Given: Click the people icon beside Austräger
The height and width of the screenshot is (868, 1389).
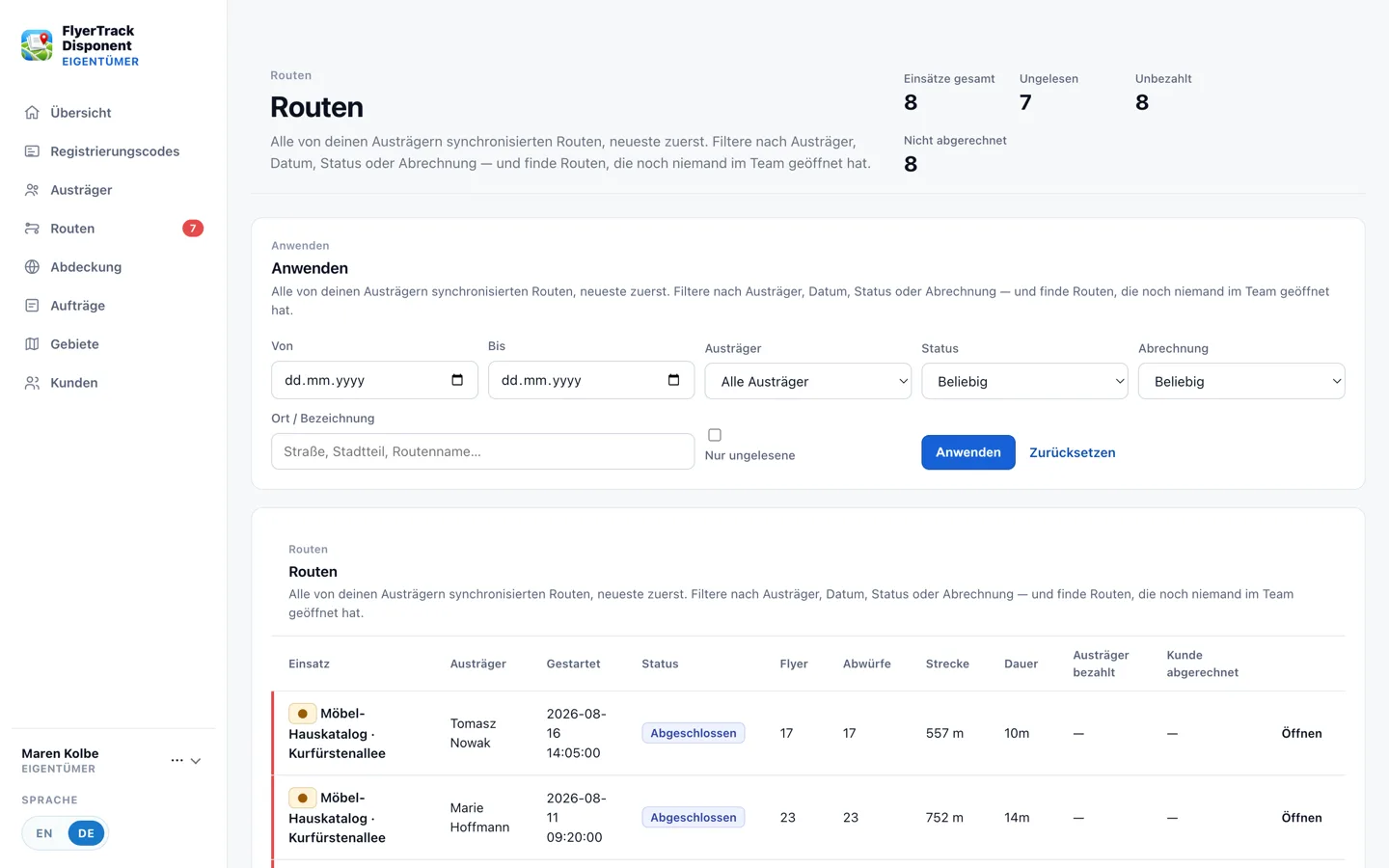Looking at the screenshot, I should tap(32, 190).
